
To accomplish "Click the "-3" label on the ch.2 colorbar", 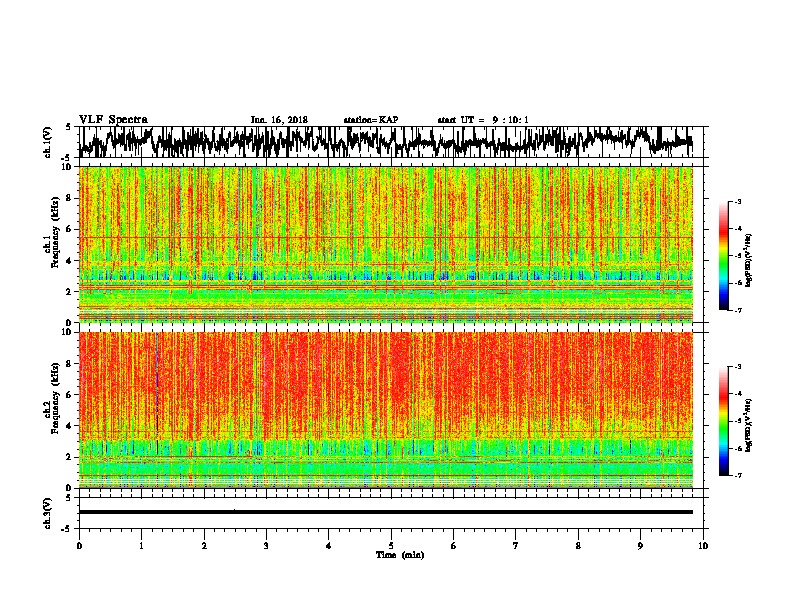I will point(738,367).
